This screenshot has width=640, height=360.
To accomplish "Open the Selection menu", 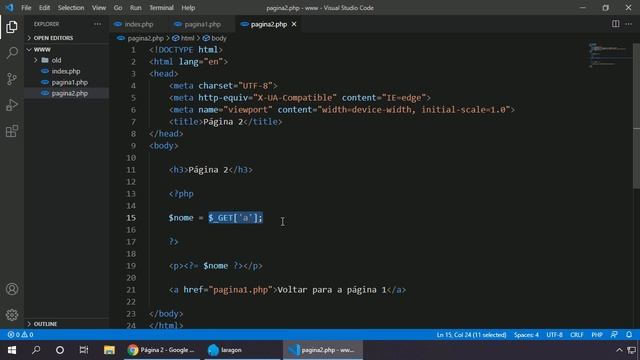I will tap(71, 8).
